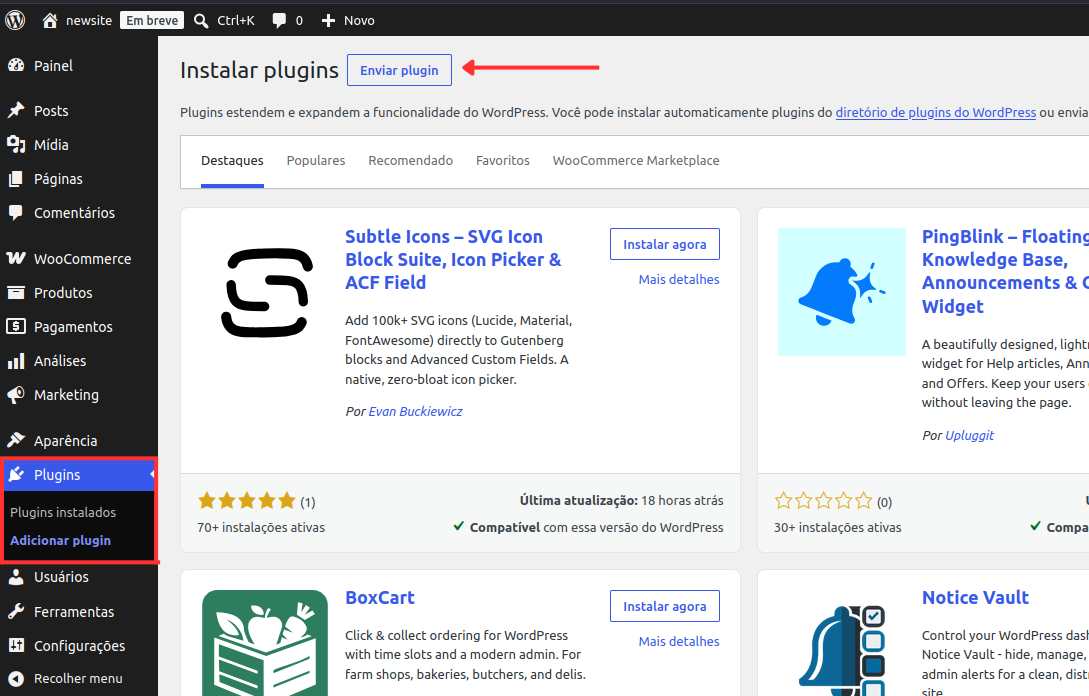Switch to the Destaques tab
This screenshot has width=1089, height=696.
[232, 161]
